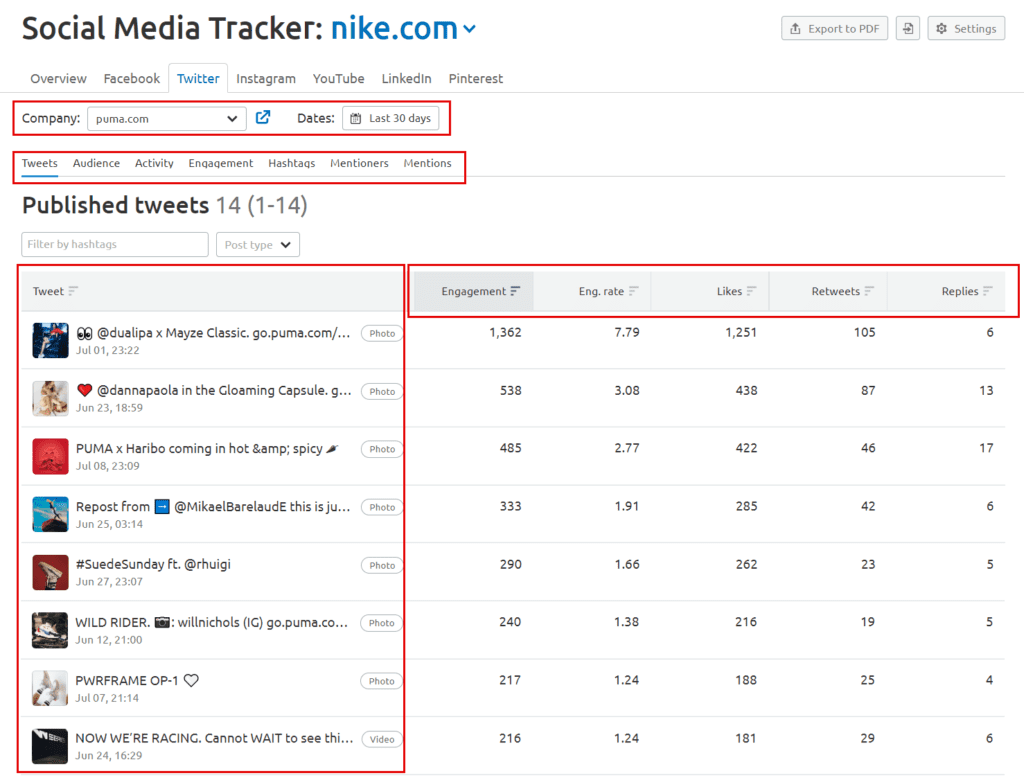Sort the Tweet column icon
This screenshot has width=1024, height=780.
click(73, 291)
